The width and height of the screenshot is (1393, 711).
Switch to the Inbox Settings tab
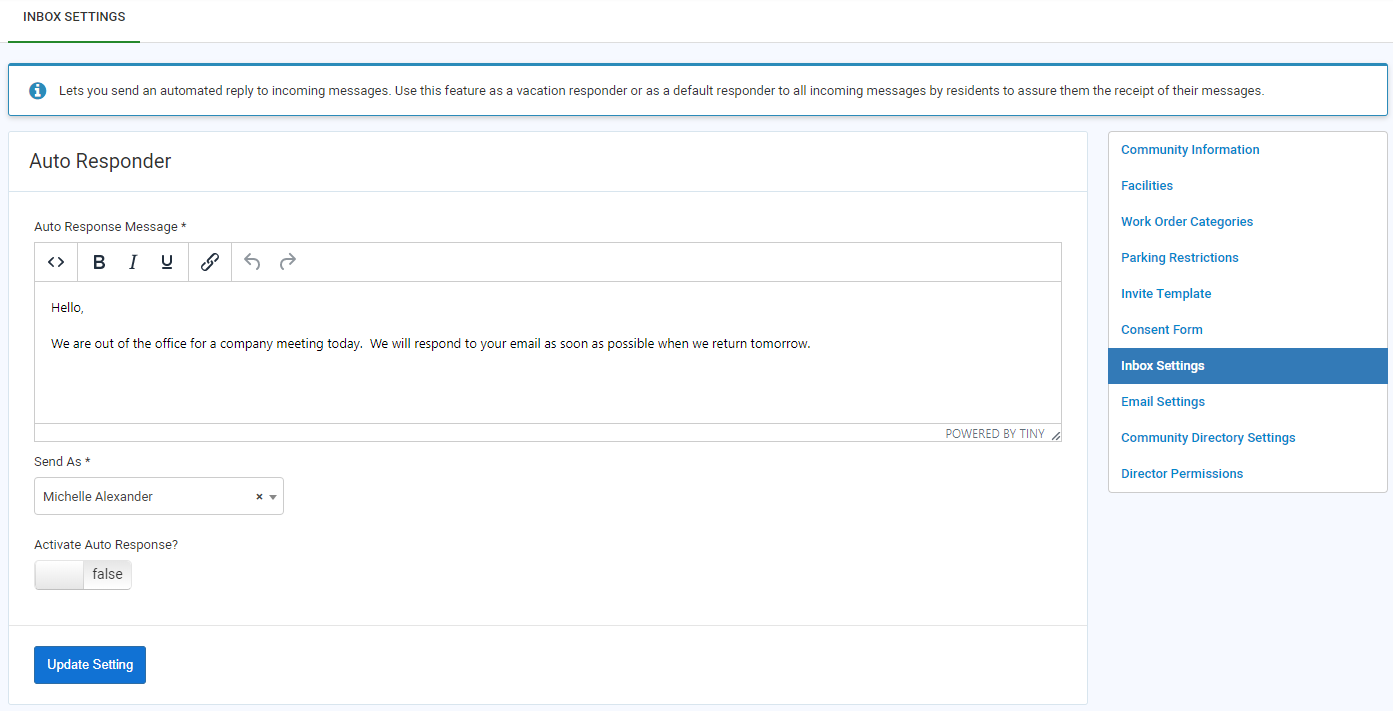click(73, 16)
